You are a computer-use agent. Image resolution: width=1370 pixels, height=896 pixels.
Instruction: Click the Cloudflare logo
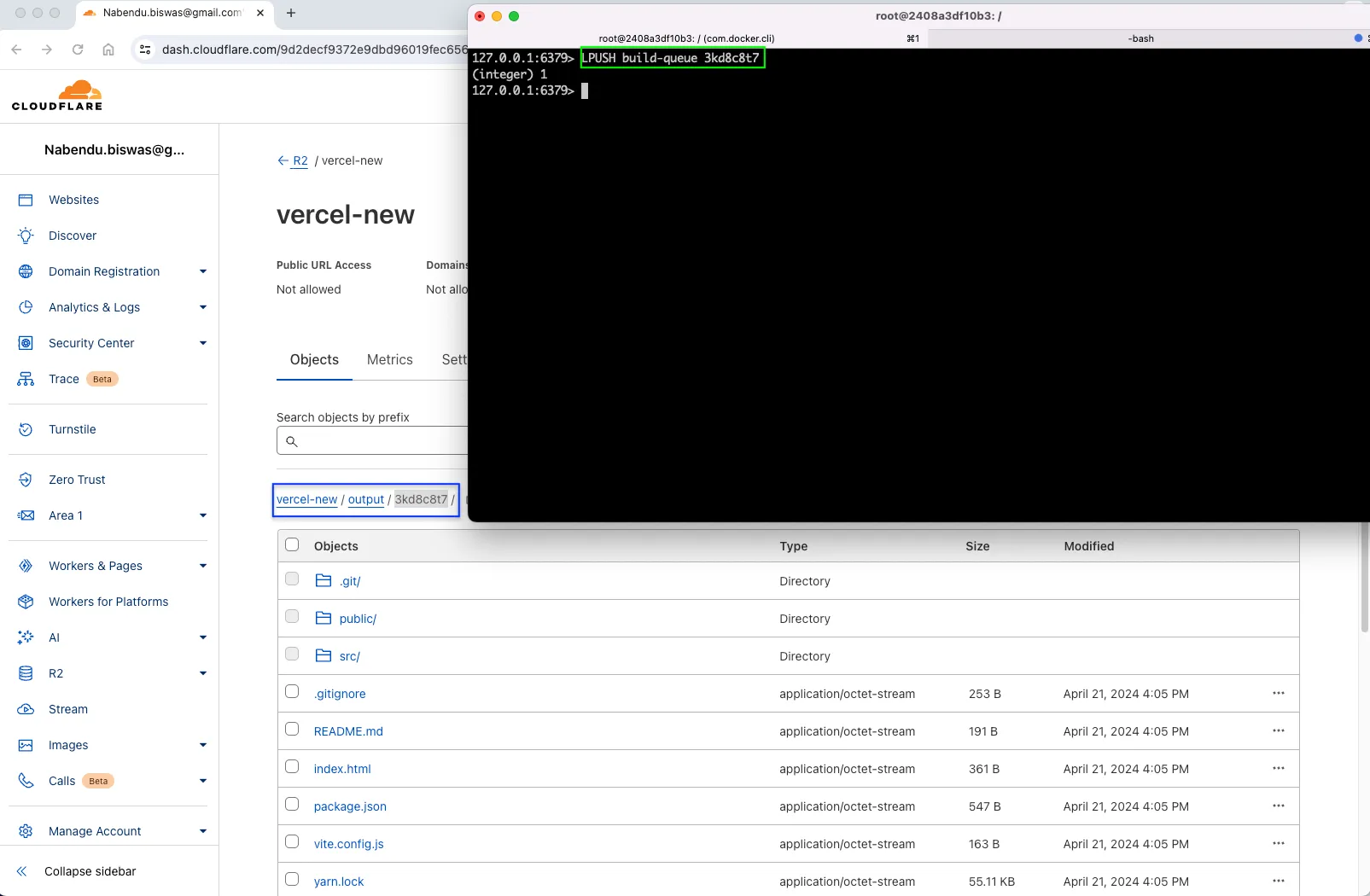pyautogui.click(x=57, y=96)
